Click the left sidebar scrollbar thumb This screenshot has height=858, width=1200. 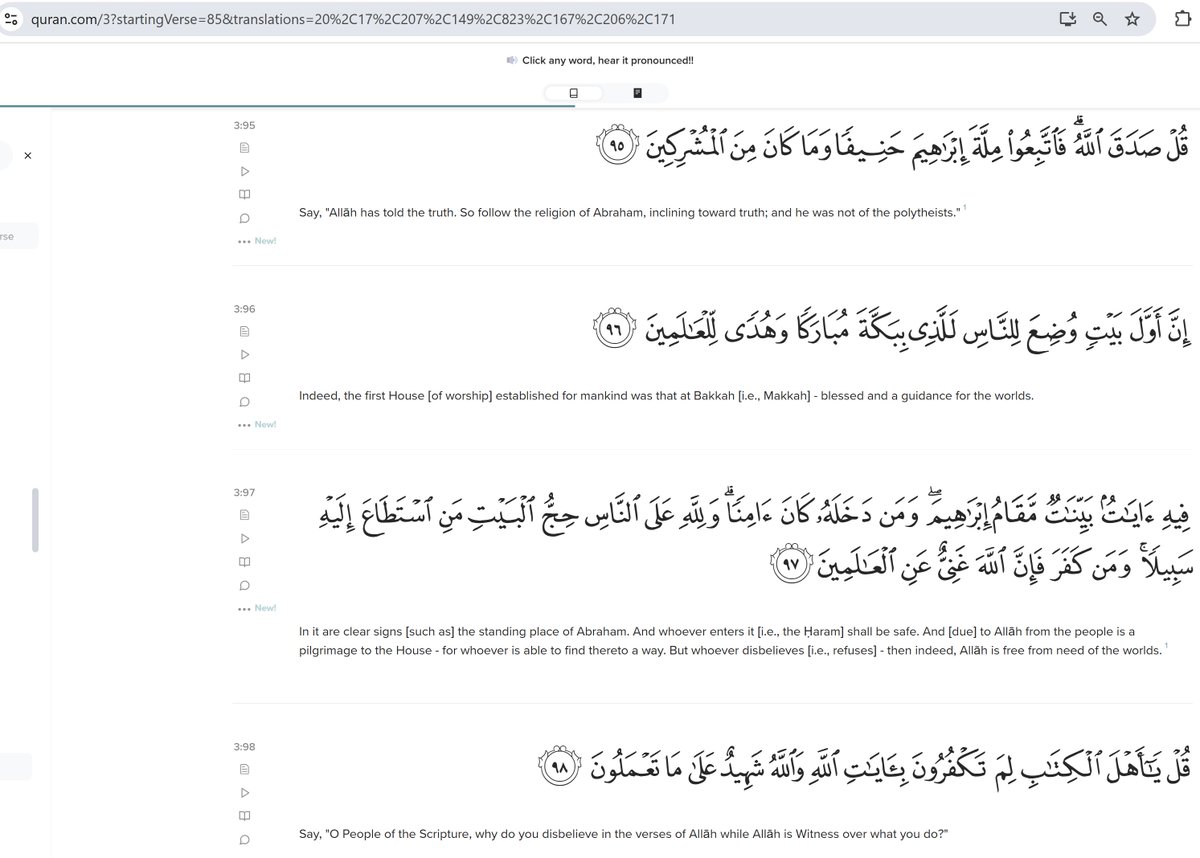coord(35,520)
